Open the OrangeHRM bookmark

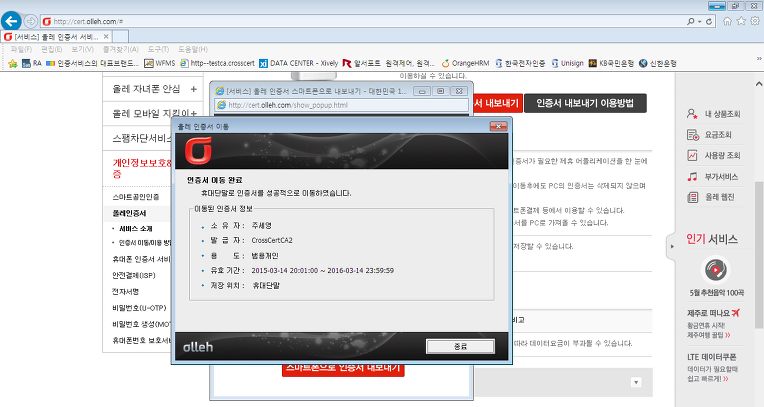[465, 63]
